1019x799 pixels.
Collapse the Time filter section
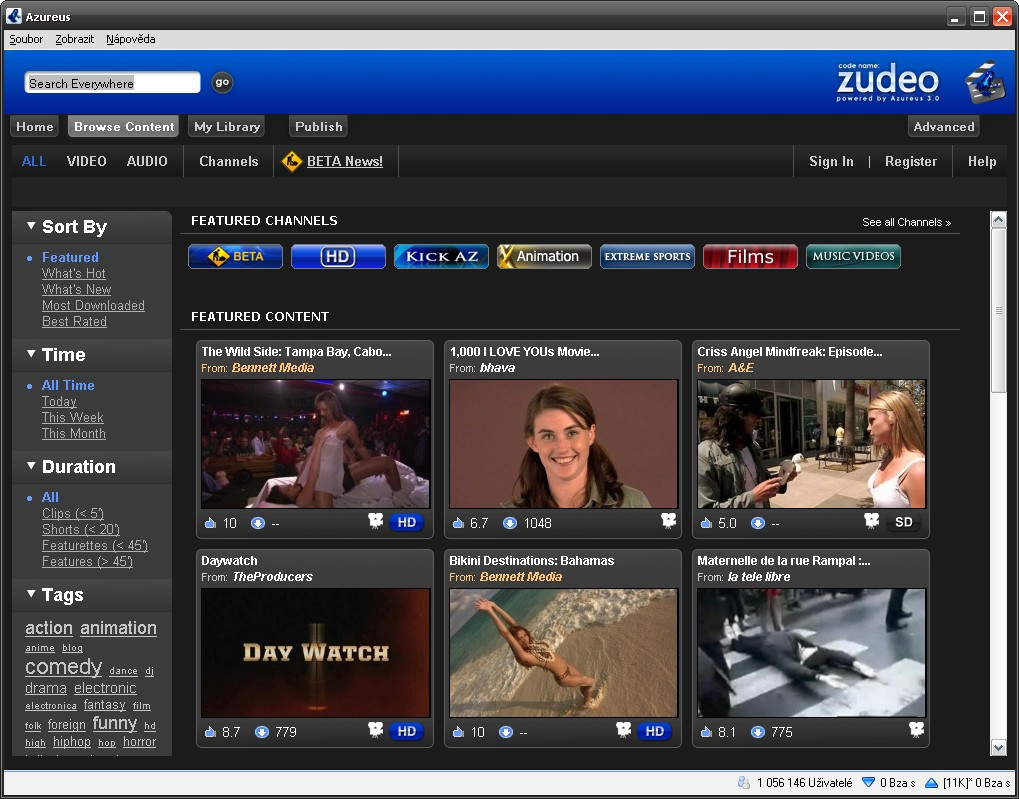tap(31, 354)
